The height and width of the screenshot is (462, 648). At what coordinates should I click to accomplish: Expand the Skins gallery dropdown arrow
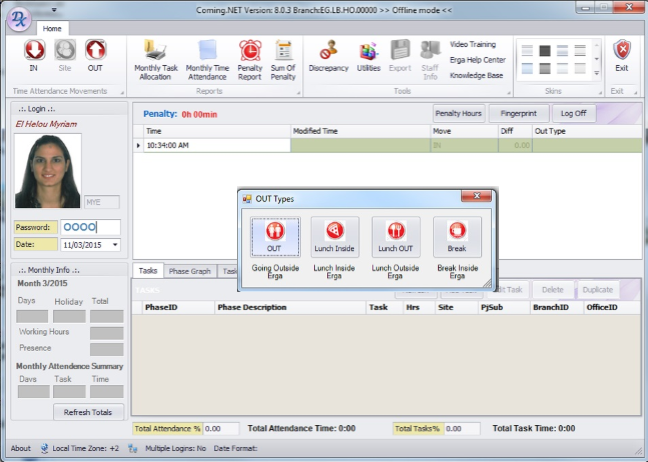[x=597, y=73]
